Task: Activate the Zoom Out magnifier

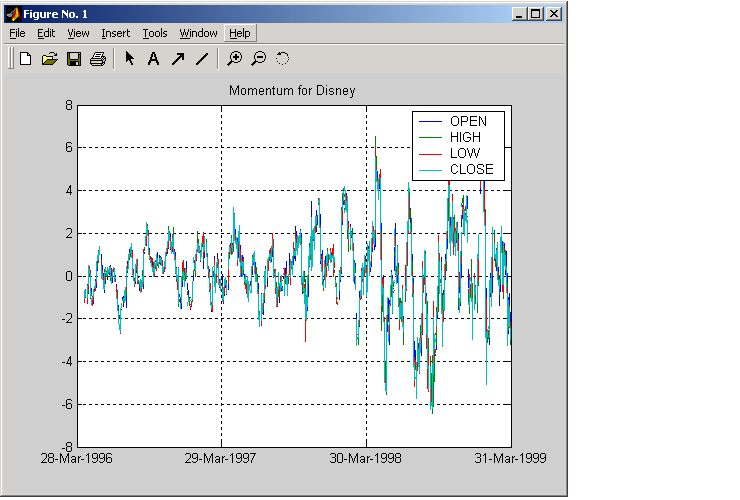Action: (259, 59)
